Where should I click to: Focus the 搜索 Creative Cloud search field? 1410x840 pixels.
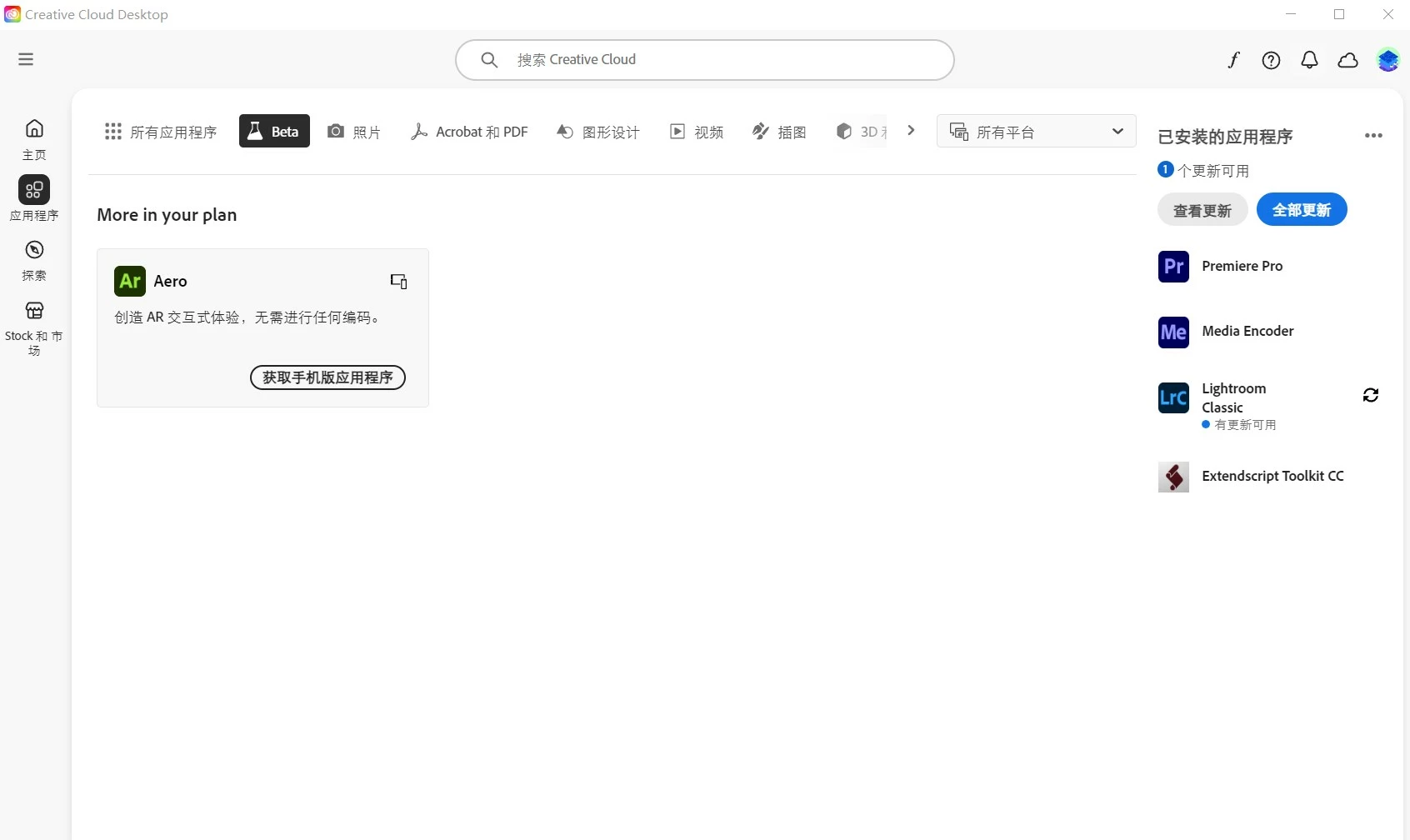pos(705,60)
